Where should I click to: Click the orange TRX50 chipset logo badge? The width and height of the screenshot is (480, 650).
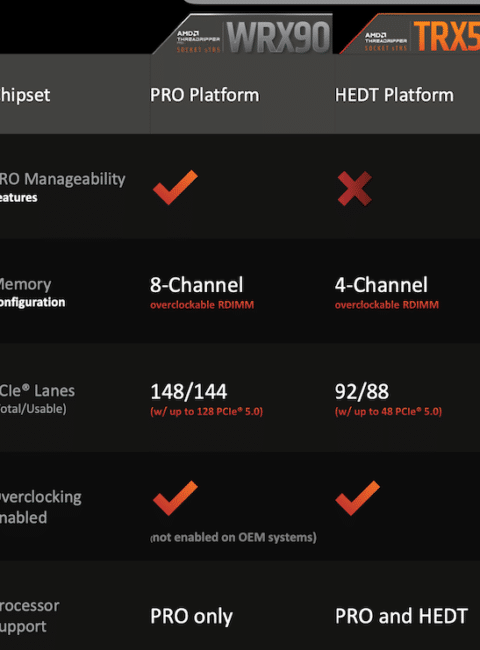point(410,34)
